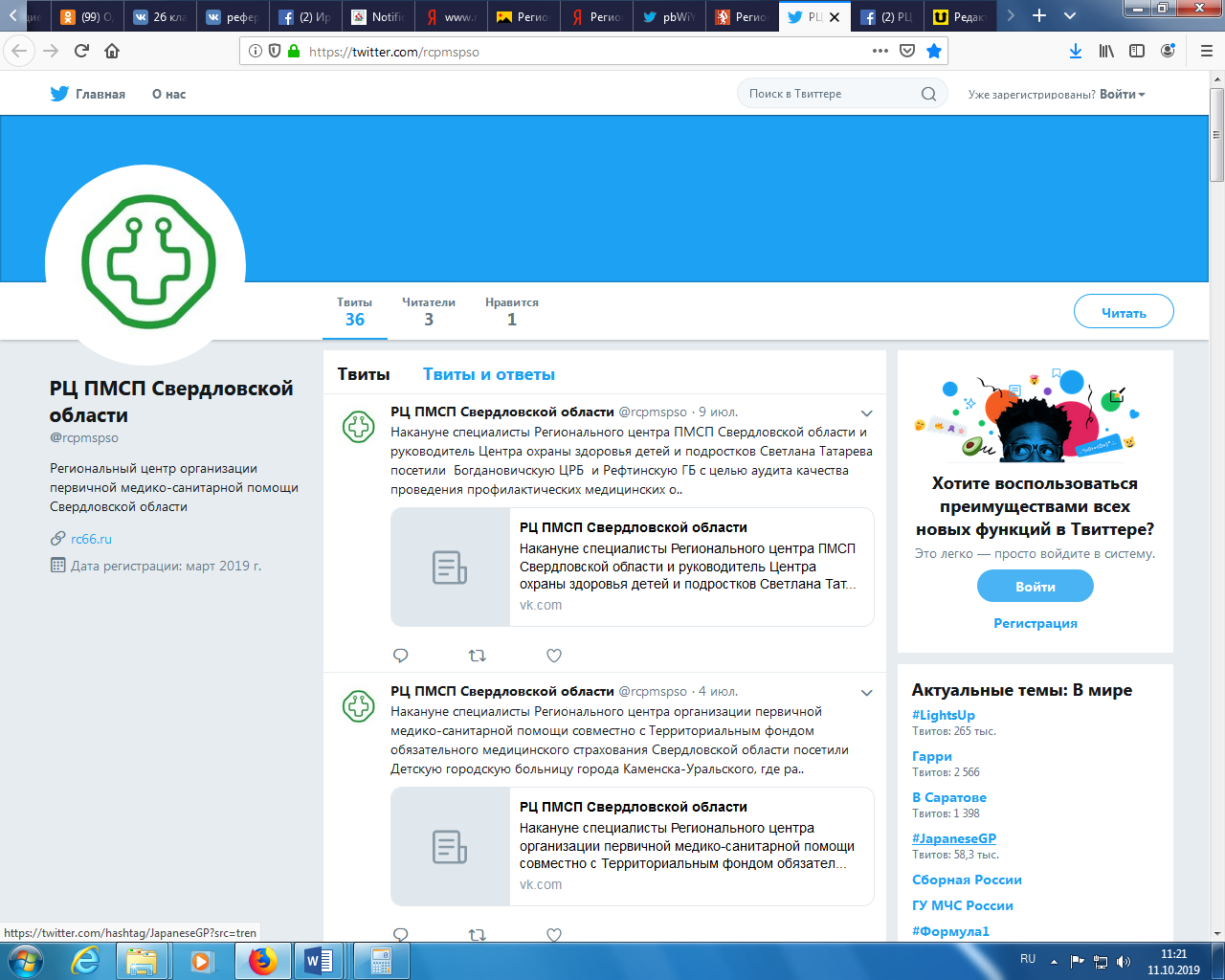This screenshot has height=980, width=1225.
Task: Click the blue Войти button in promo box
Action: pos(1036,587)
